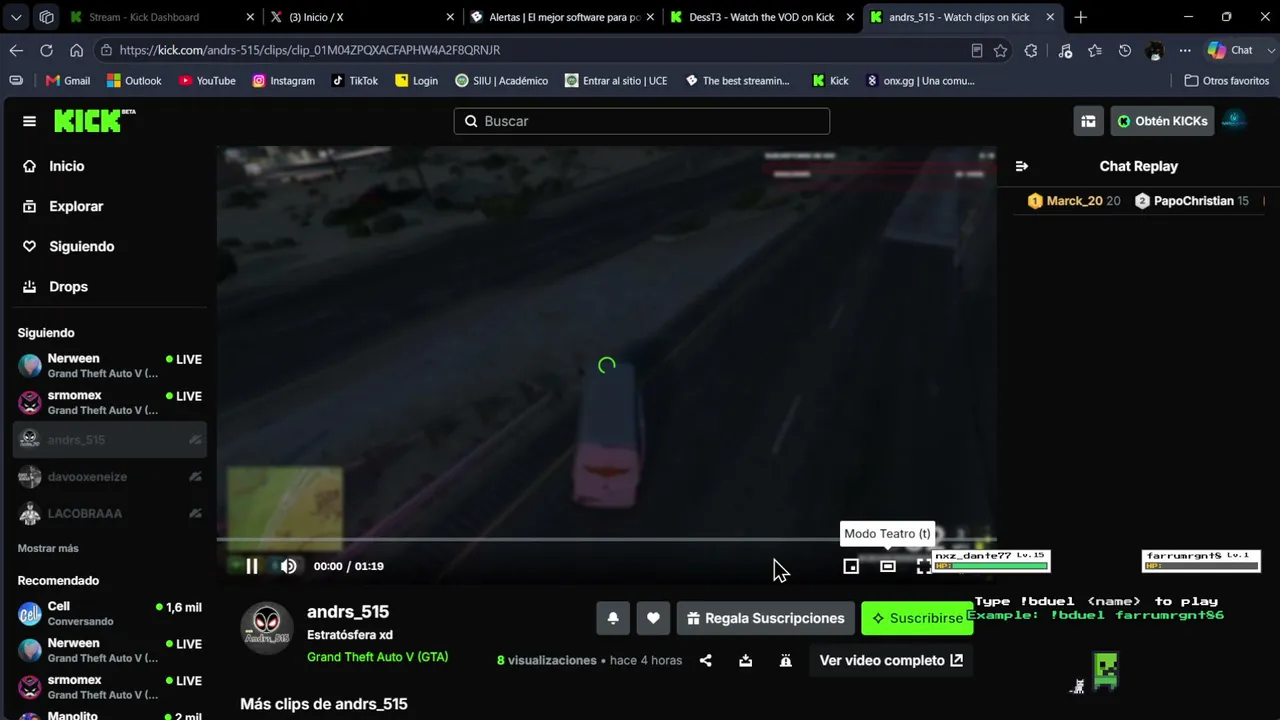Switch to the Stream - Kick Dashboard tab
Image resolution: width=1280 pixels, height=720 pixels.
tap(160, 17)
